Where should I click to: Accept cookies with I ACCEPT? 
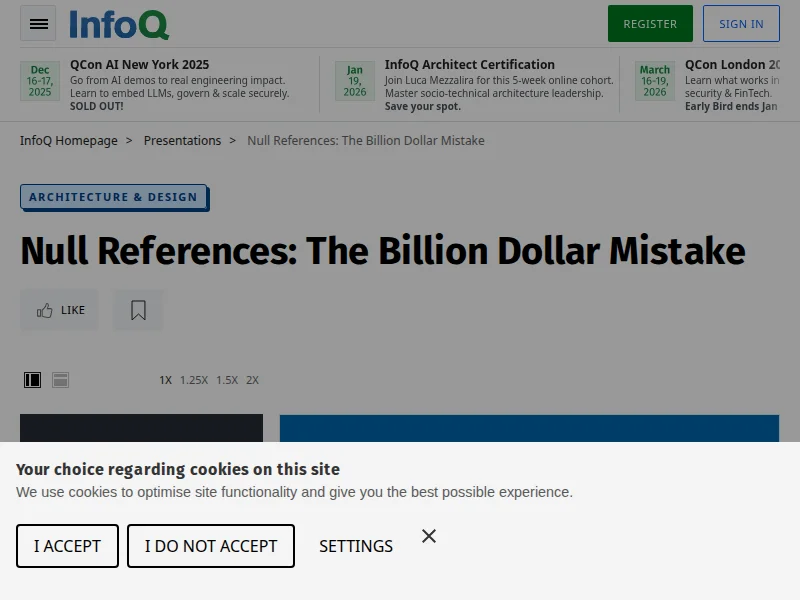(x=67, y=546)
